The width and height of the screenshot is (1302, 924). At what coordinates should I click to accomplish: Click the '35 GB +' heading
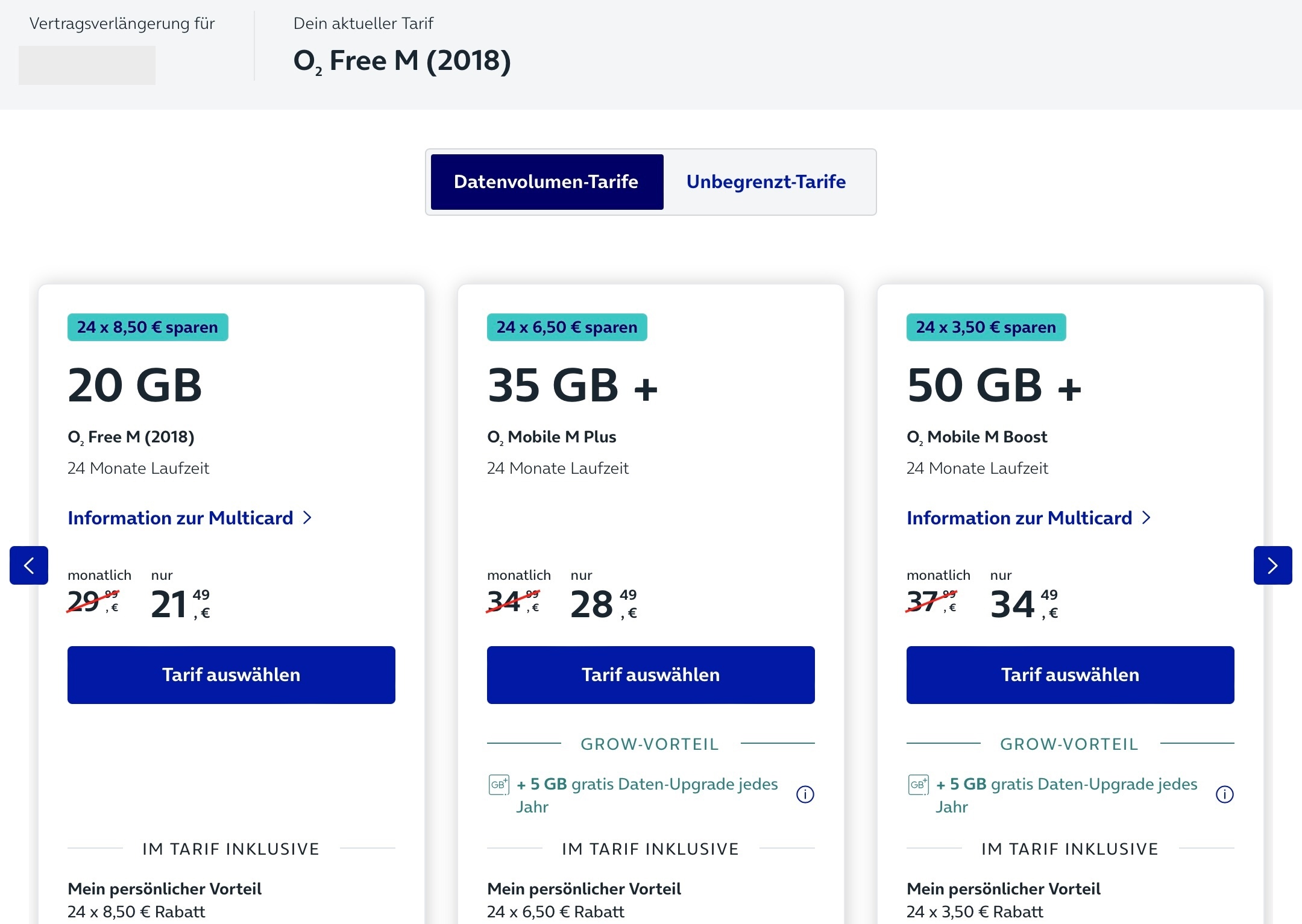573,385
